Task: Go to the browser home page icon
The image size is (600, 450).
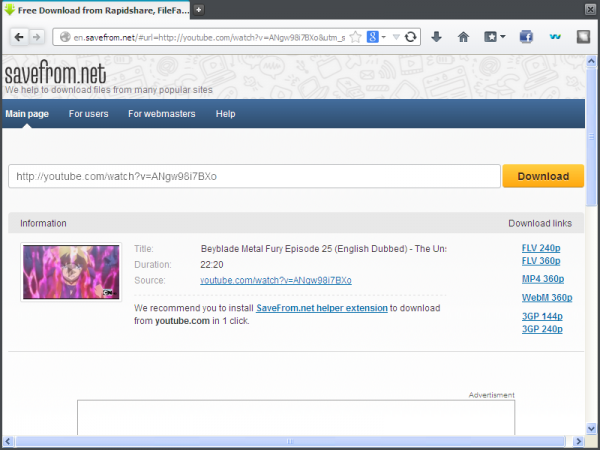Action: (x=463, y=37)
